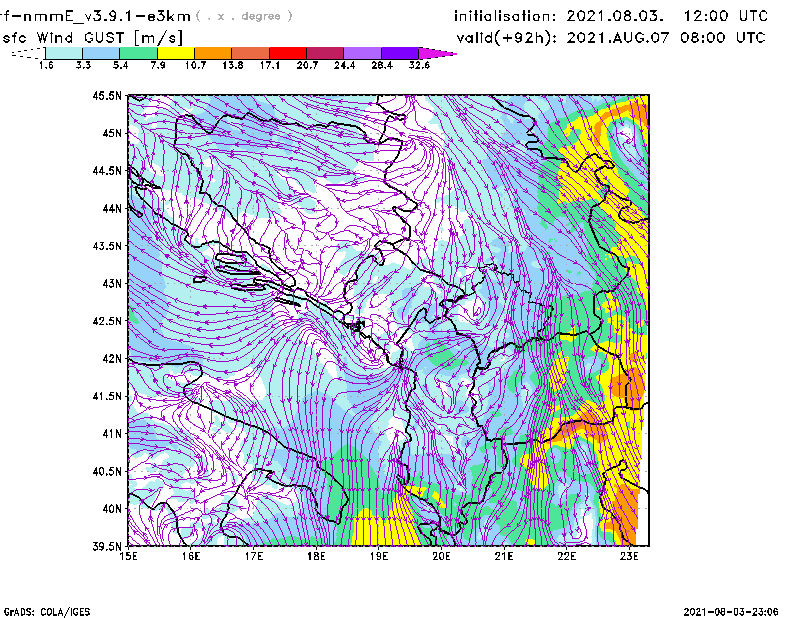Click the '2021-08-03-23:06' footer timestamp
This screenshot has height=618, width=800.
731,612
